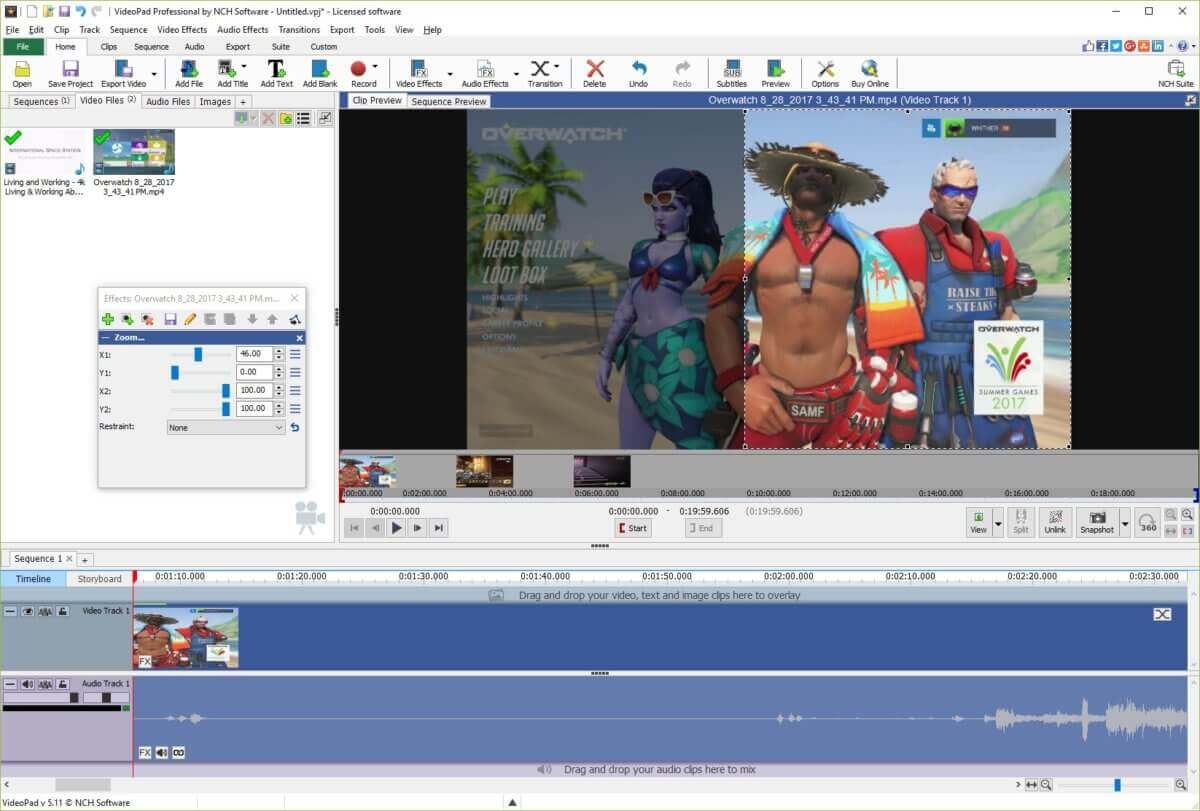Open the Video Effects tool

point(419,73)
